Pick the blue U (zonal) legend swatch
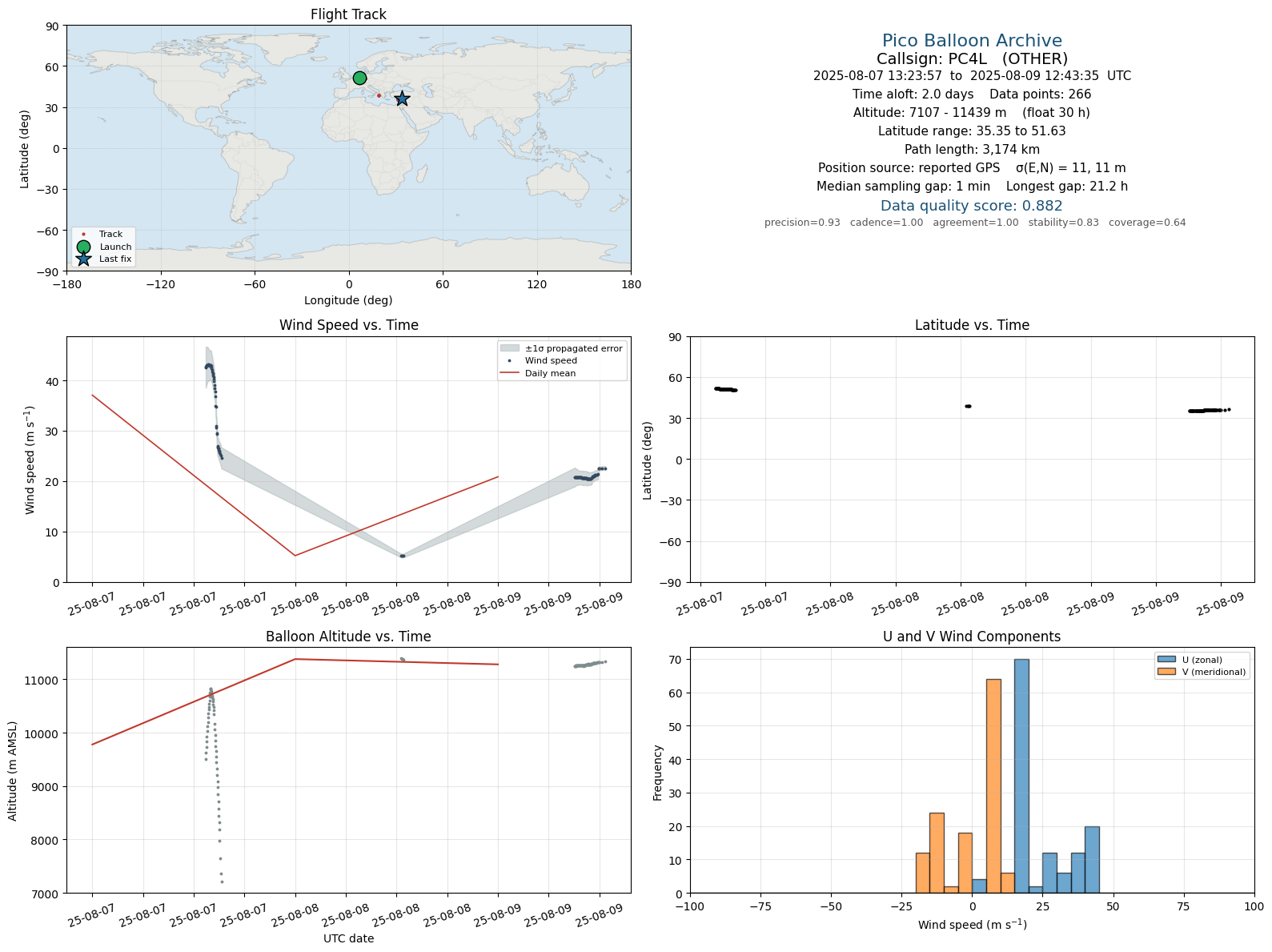This screenshot has height=952, width=1272. pyautogui.click(x=1166, y=660)
